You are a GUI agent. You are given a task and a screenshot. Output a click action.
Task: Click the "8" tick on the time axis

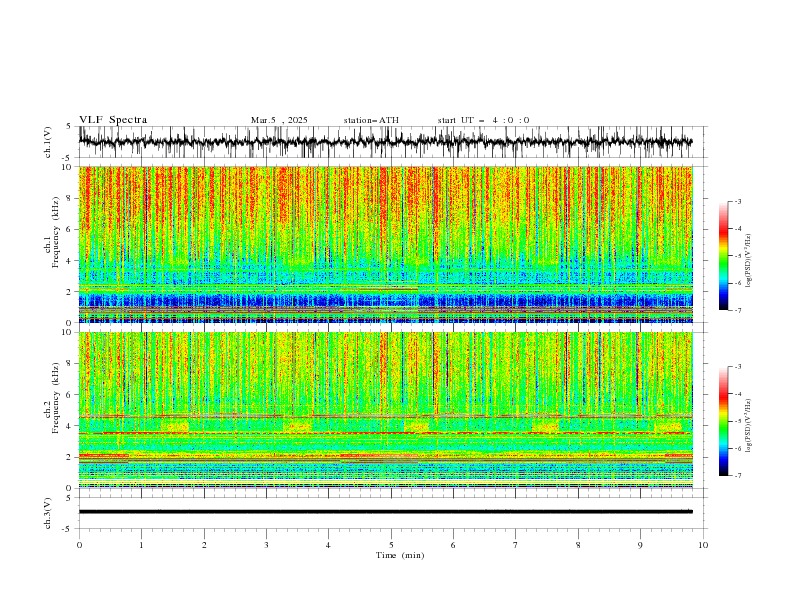click(578, 545)
